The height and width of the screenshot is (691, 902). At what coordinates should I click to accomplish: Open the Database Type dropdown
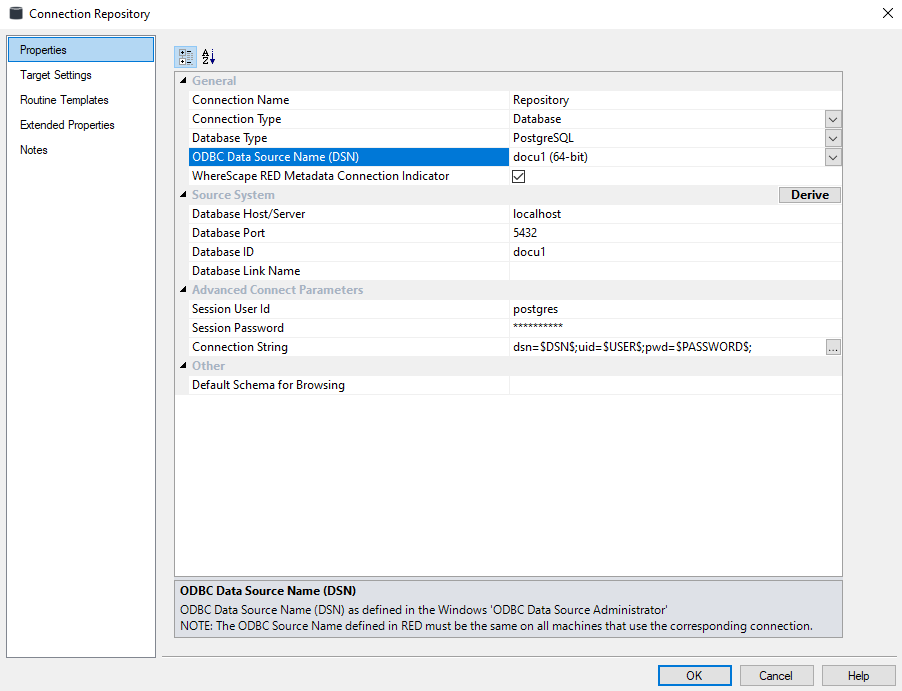click(833, 138)
